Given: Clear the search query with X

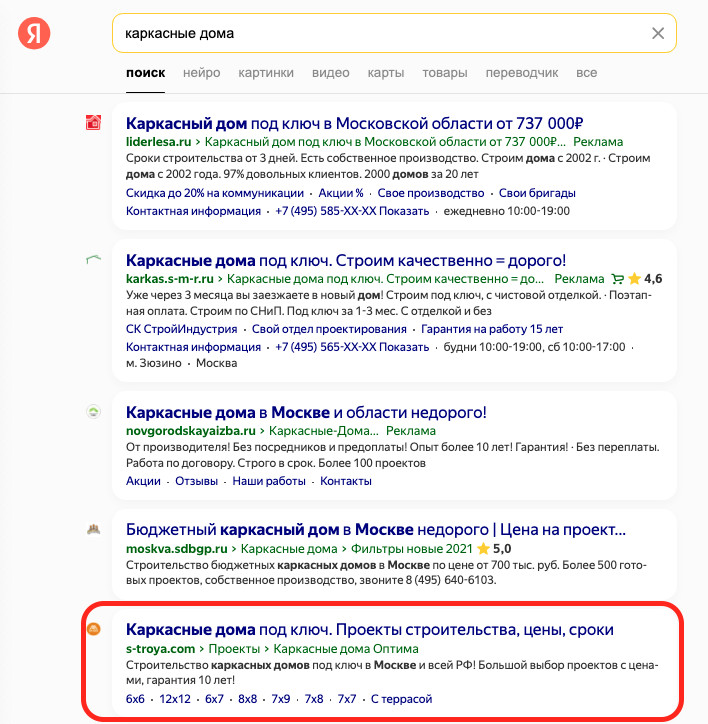Looking at the screenshot, I should 658,34.
